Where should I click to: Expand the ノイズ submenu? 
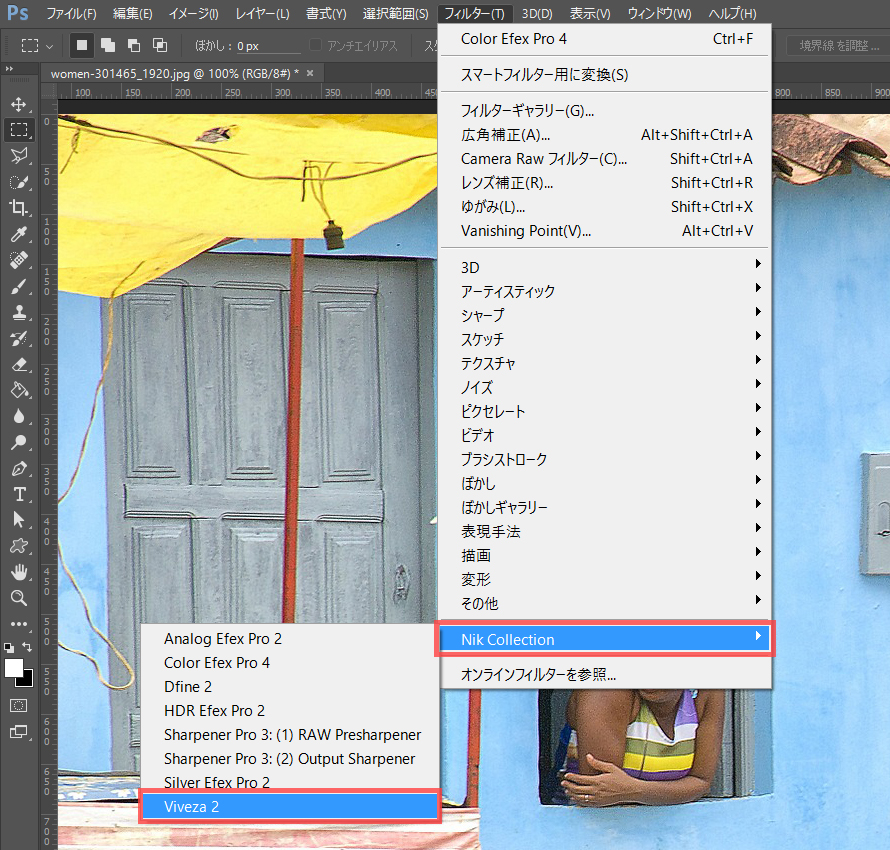pyautogui.click(x=604, y=387)
